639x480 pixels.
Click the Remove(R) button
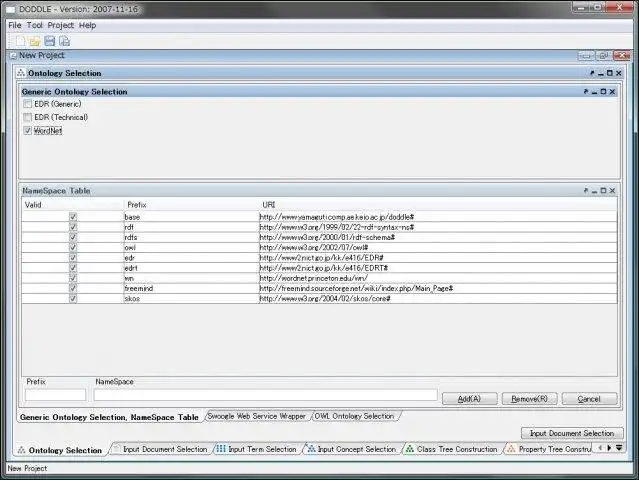click(x=529, y=399)
